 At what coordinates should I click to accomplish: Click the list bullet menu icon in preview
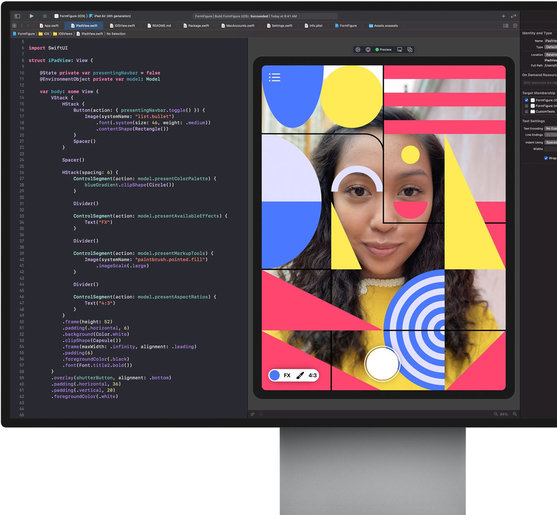click(x=274, y=77)
